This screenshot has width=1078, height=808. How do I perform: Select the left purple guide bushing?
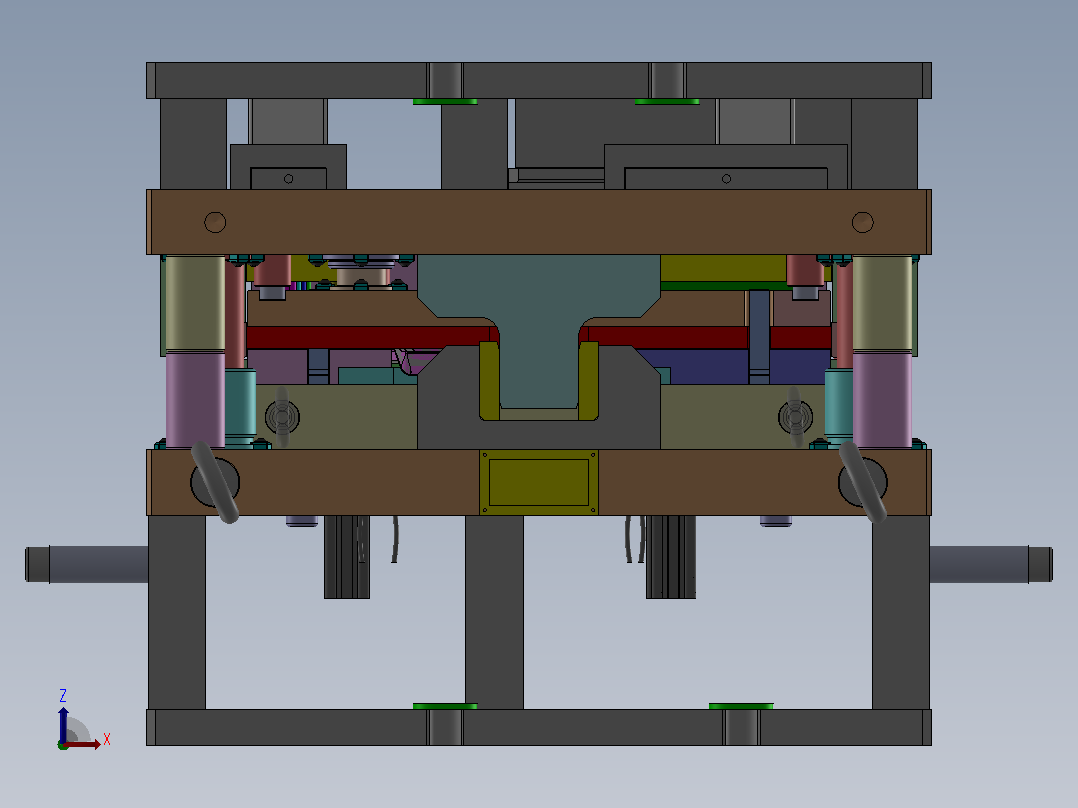(x=195, y=400)
